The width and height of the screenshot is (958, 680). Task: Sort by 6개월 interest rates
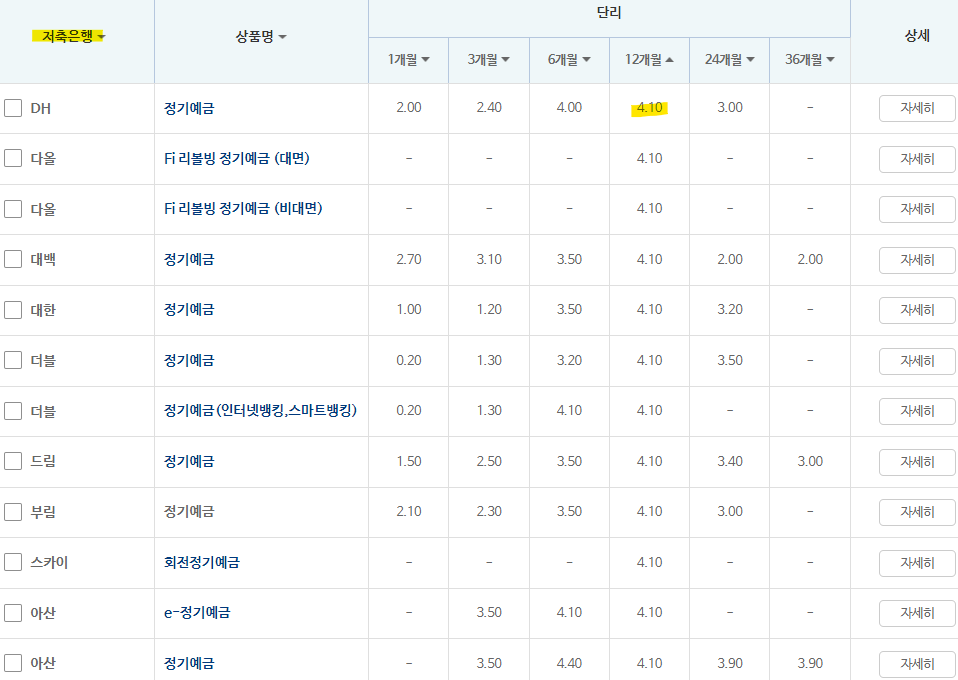click(568, 59)
